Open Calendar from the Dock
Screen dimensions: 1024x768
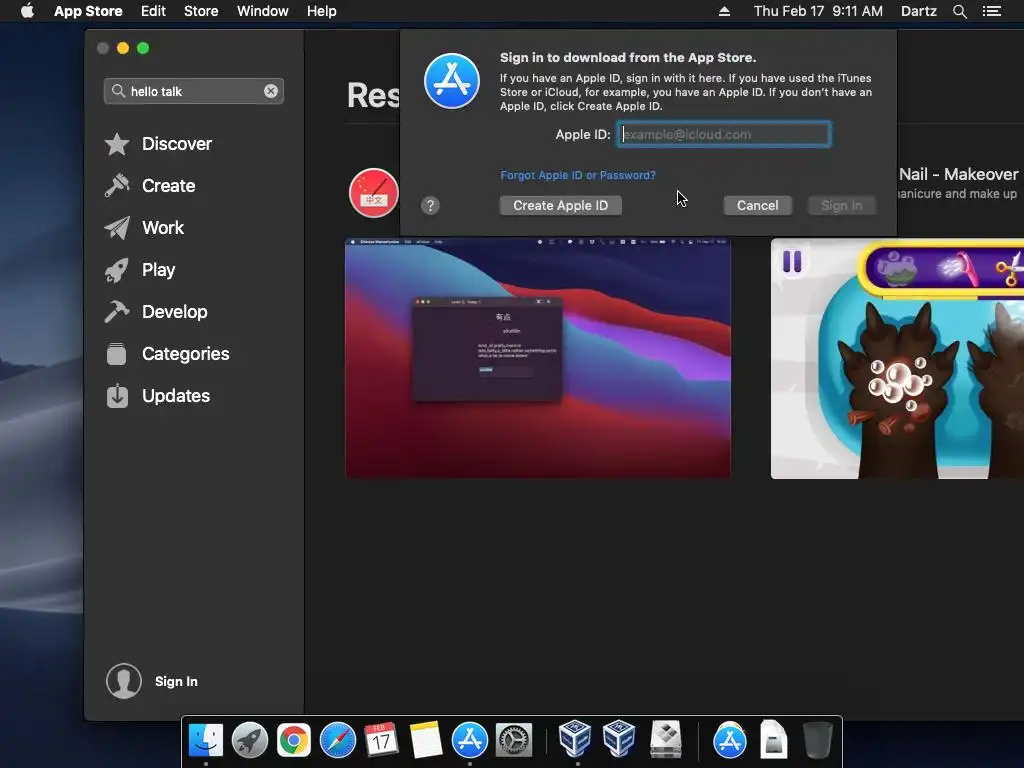pyautogui.click(x=381, y=740)
